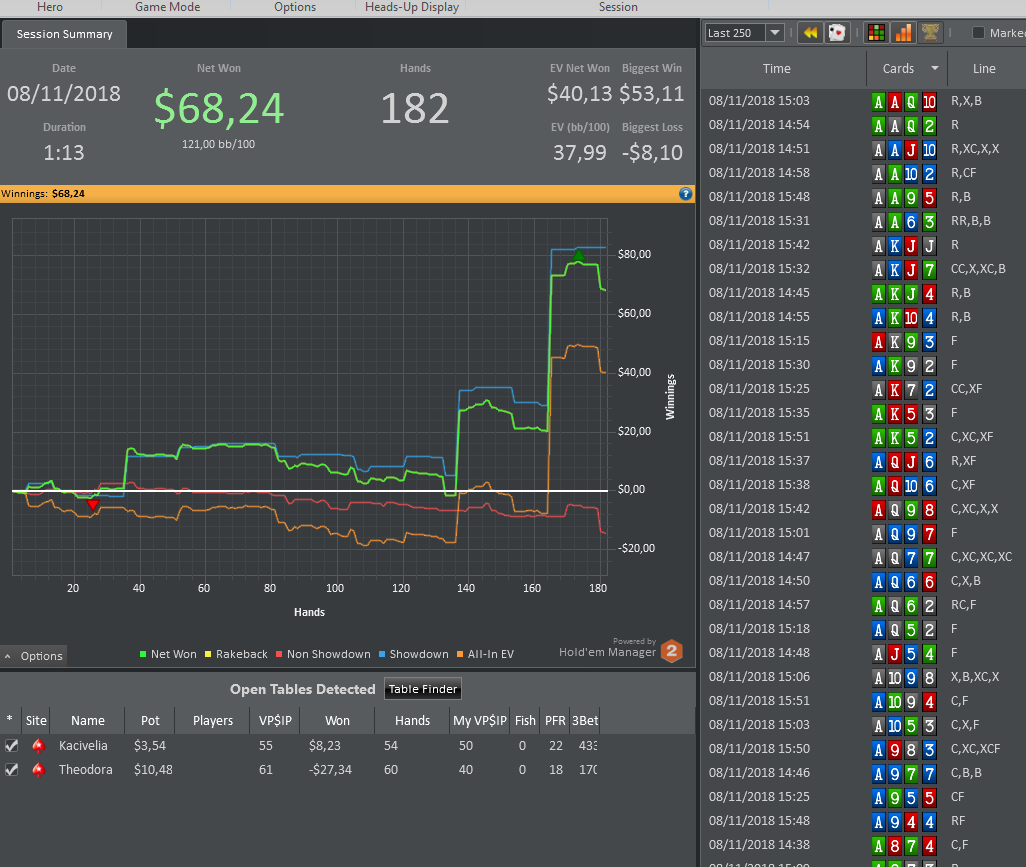The width and height of the screenshot is (1026, 867).
Task: Sort open tables by Hands column
Action: (412, 720)
